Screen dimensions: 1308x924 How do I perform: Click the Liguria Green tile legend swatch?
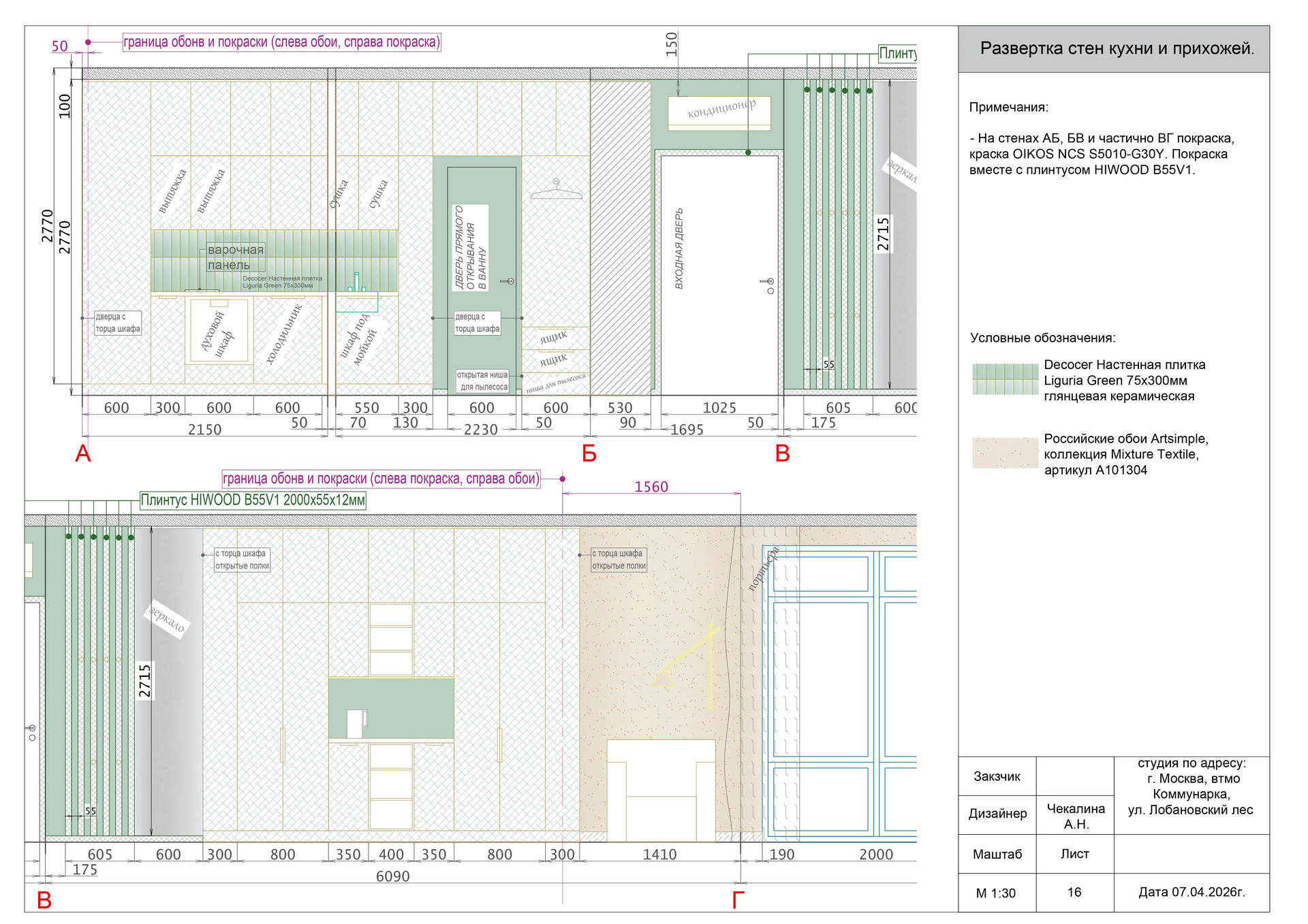(1006, 379)
